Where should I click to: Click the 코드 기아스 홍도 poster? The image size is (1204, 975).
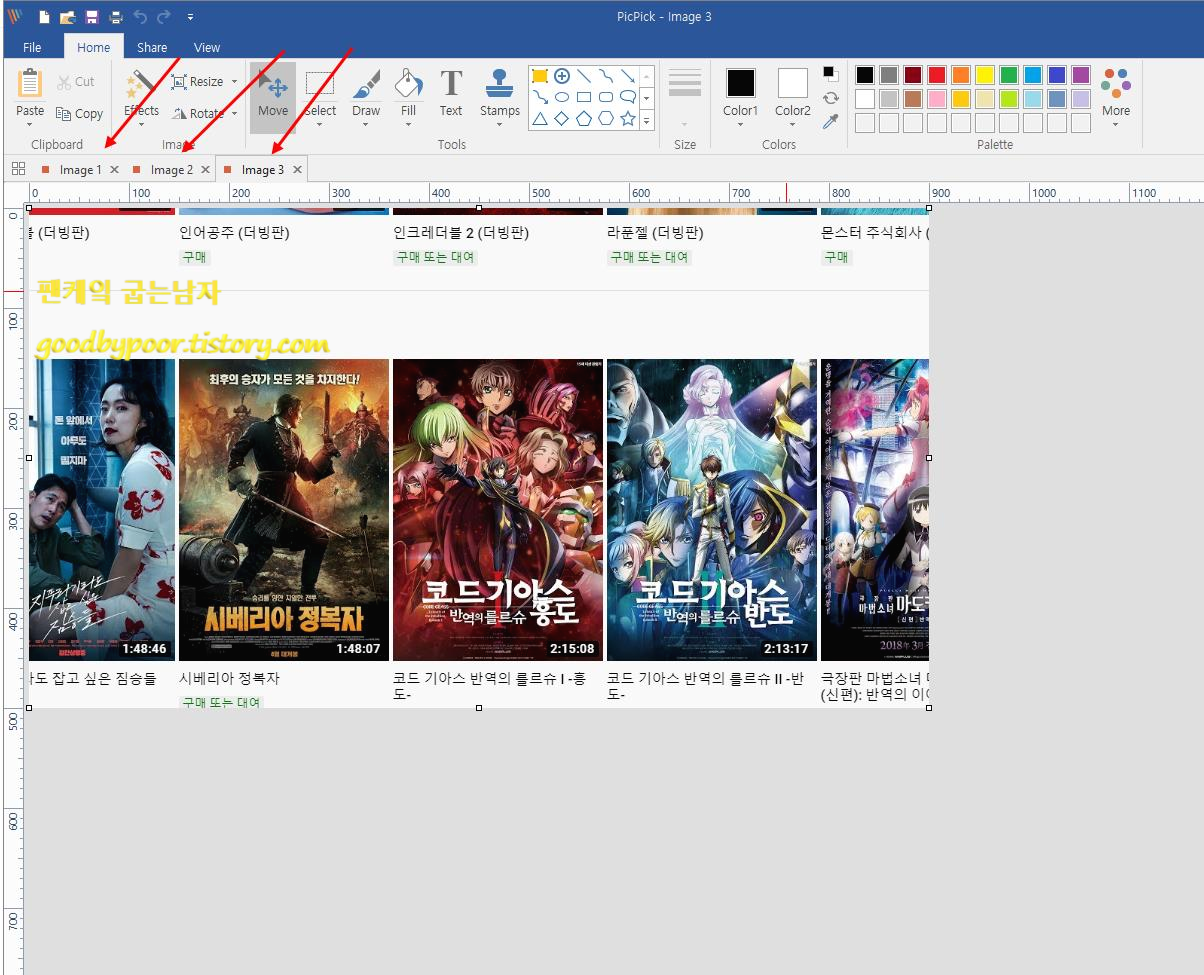498,510
